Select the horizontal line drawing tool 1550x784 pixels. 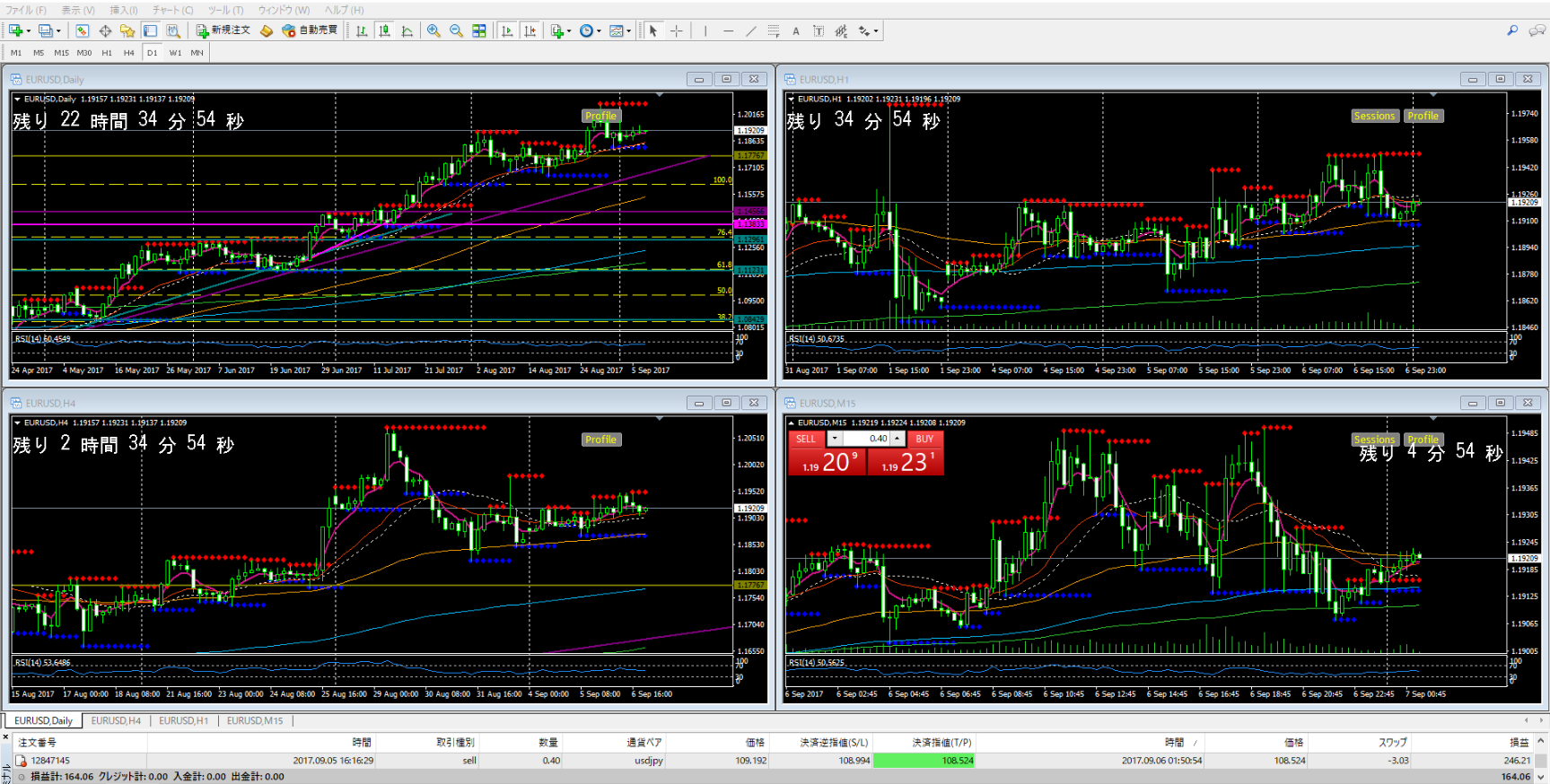(728, 30)
